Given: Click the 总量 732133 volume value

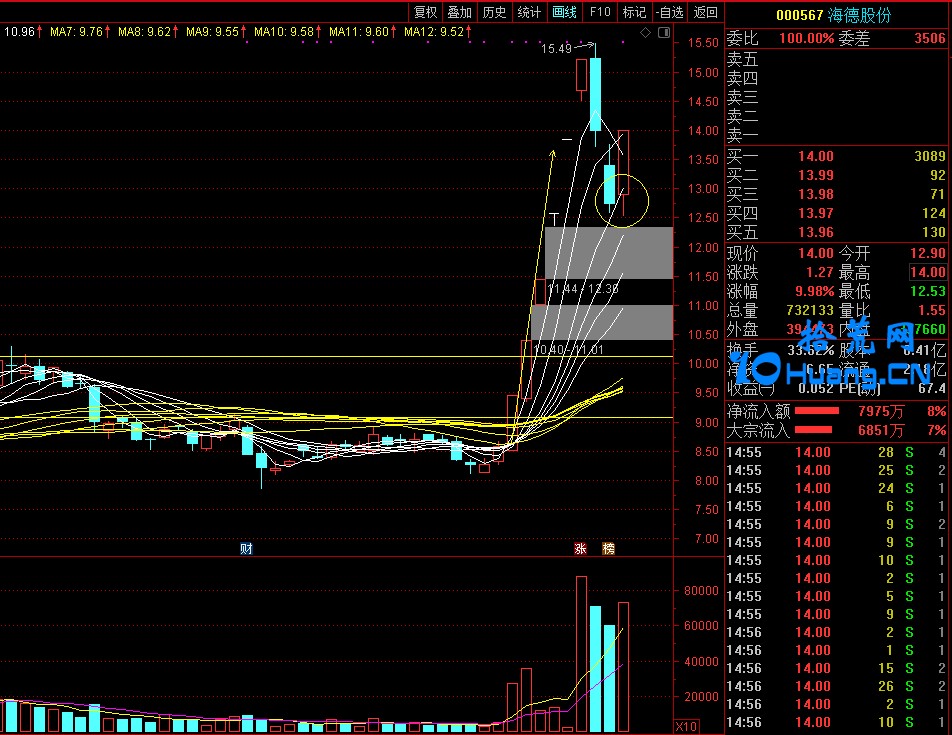Looking at the screenshot, I should click(x=811, y=310).
